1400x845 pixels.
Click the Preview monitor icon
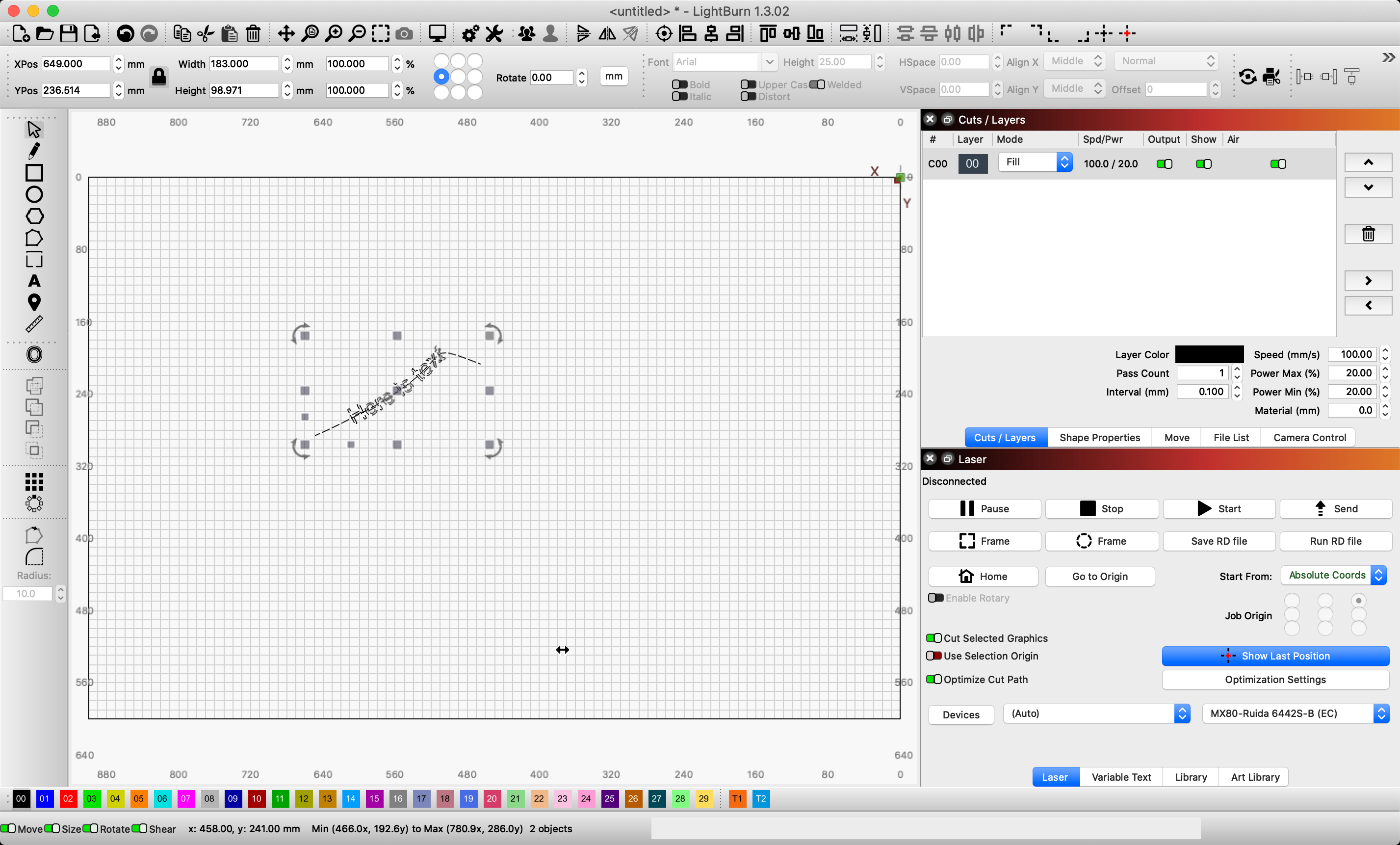(x=437, y=33)
